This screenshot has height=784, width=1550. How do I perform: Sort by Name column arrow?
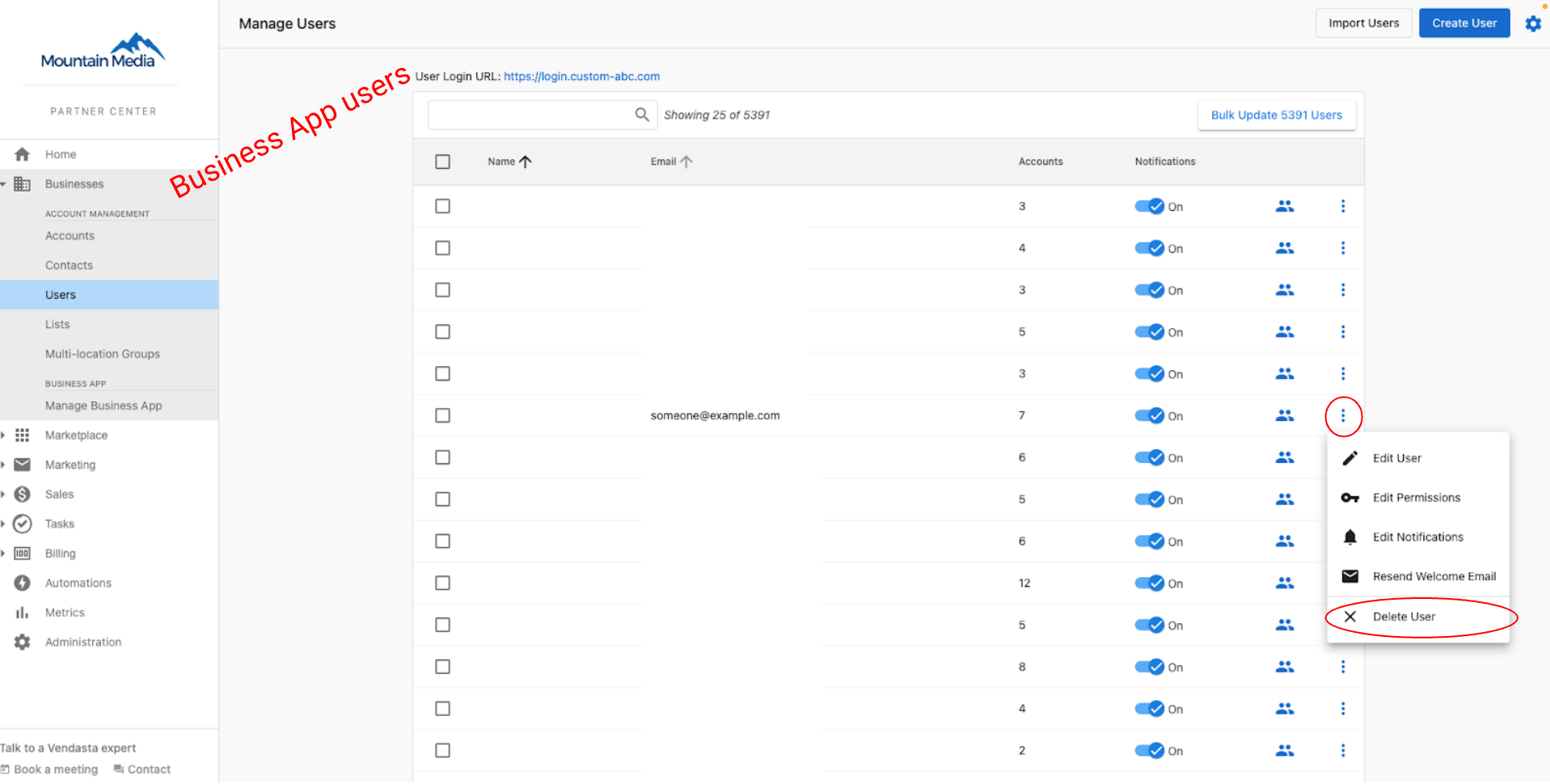coord(526,162)
